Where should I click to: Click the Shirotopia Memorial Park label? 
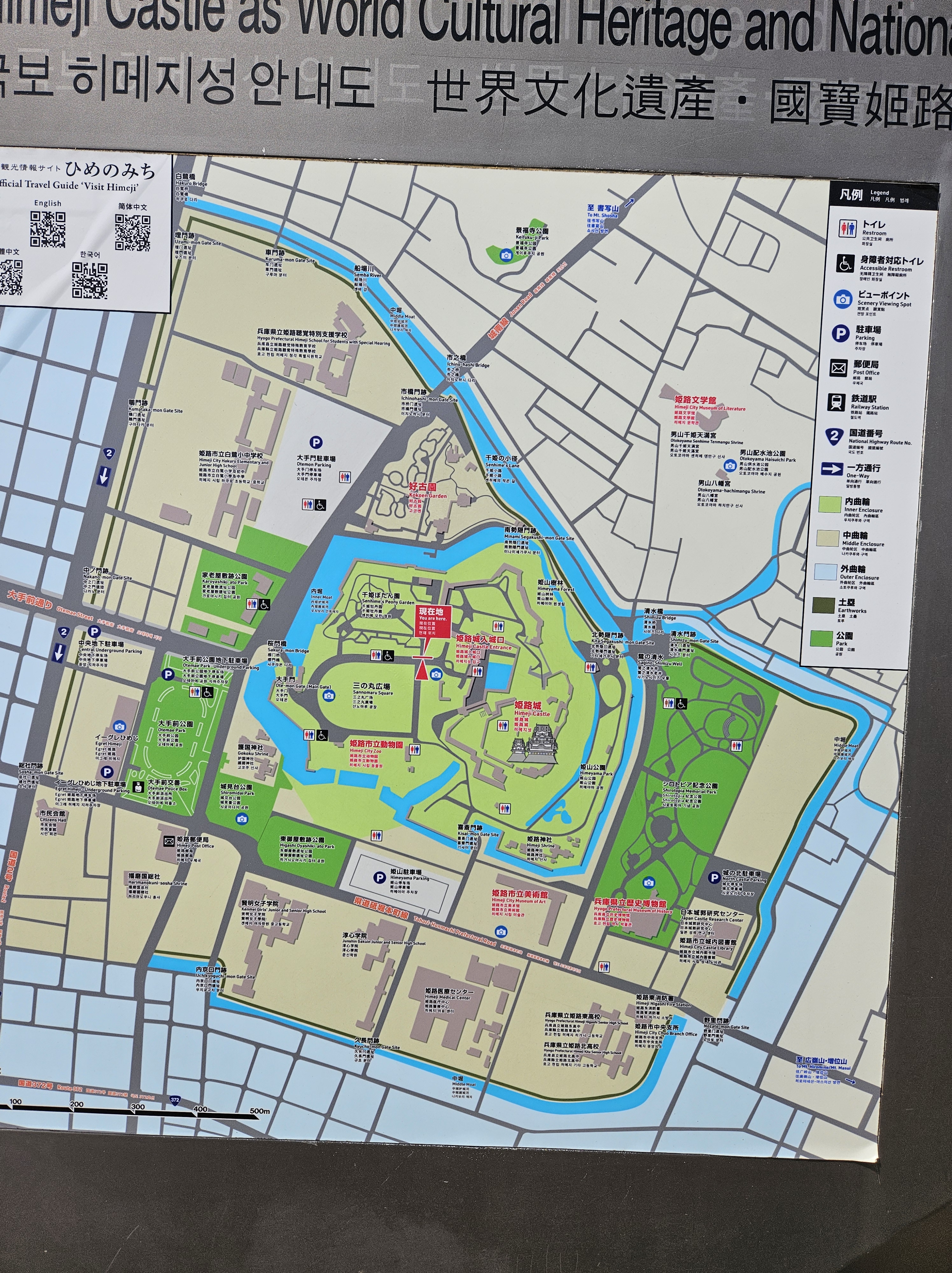[x=689, y=791]
